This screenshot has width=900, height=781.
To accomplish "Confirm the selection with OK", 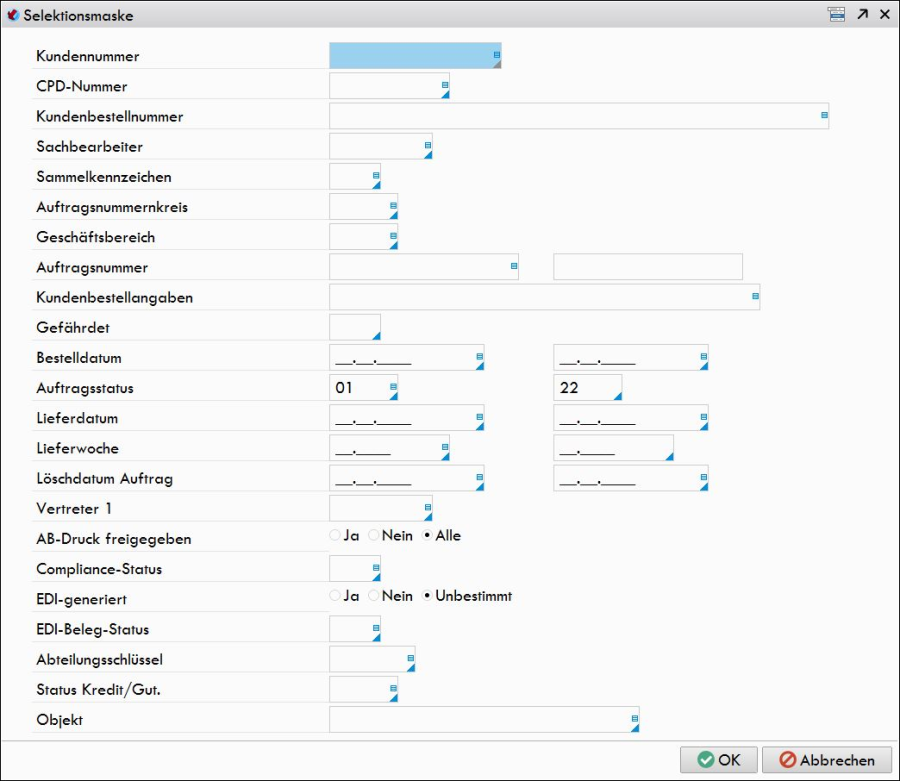I will (x=719, y=760).
